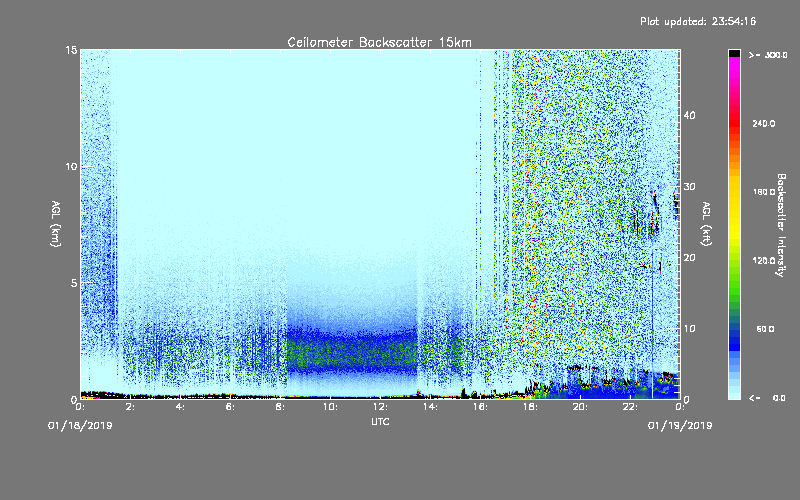The image size is (800, 500).
Task: Click the 20 kft tick label
Action: tap(689, 258)
